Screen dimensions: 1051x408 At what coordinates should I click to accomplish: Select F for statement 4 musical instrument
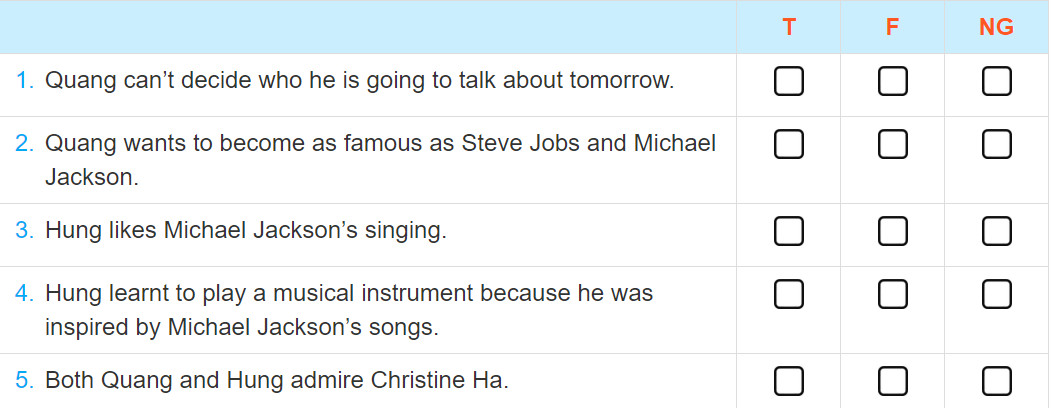click(892, 294)
